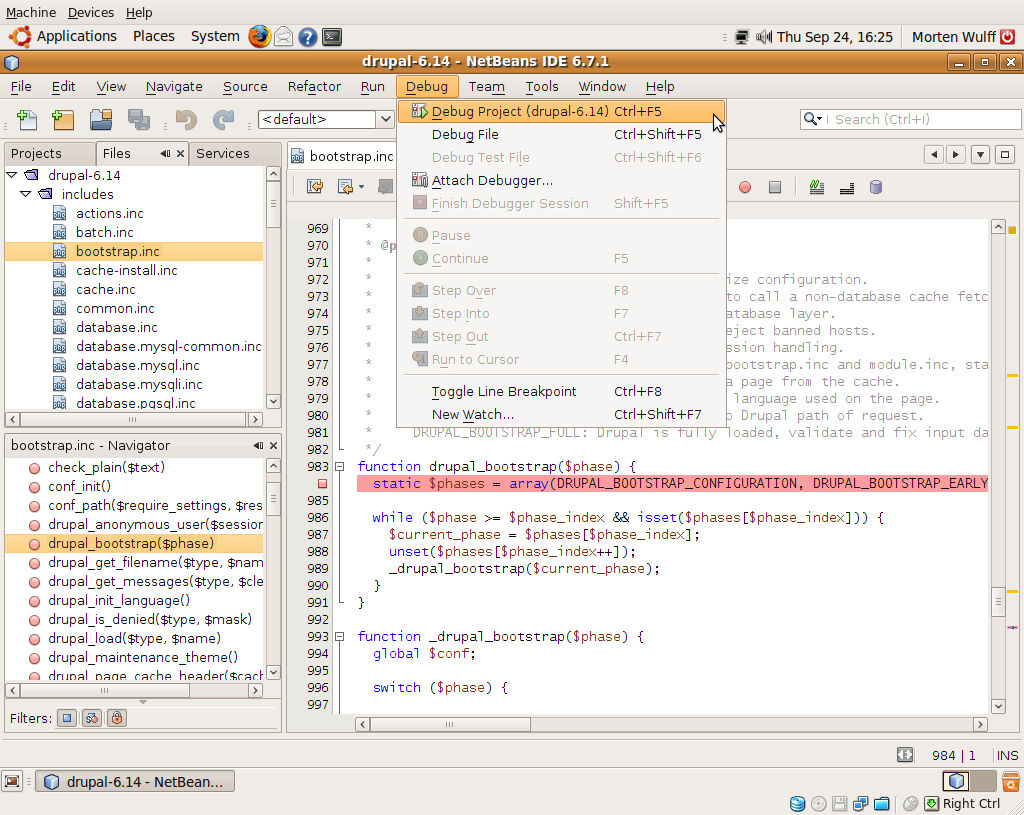Minimize the Files panel with speaker-shaped icon
Screen dimensions: 1024x815
click(x=165, y=153)
